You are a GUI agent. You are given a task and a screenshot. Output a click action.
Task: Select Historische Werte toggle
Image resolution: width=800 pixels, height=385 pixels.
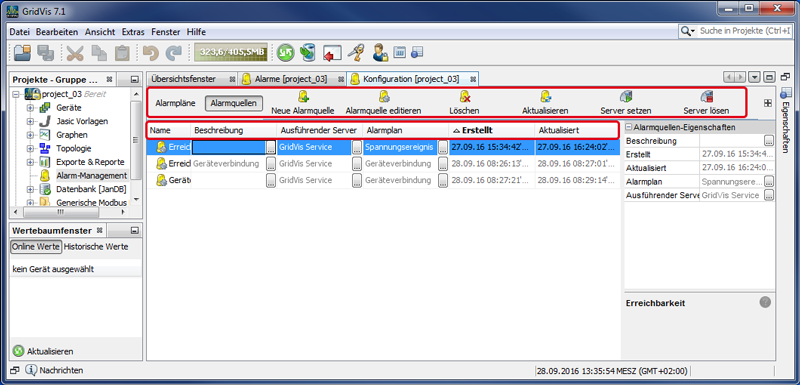(96, 247)
